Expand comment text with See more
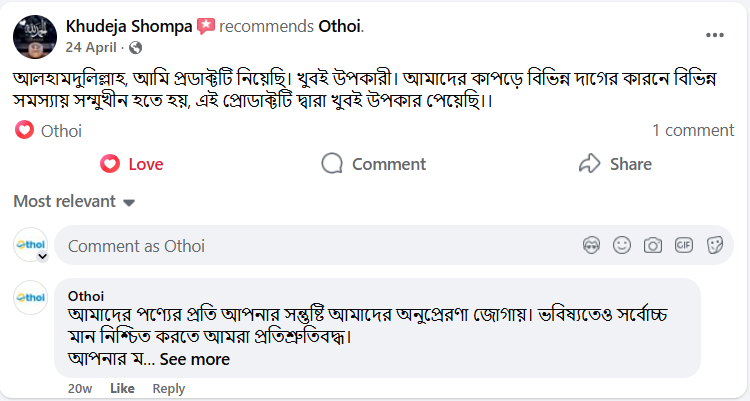 194,359
